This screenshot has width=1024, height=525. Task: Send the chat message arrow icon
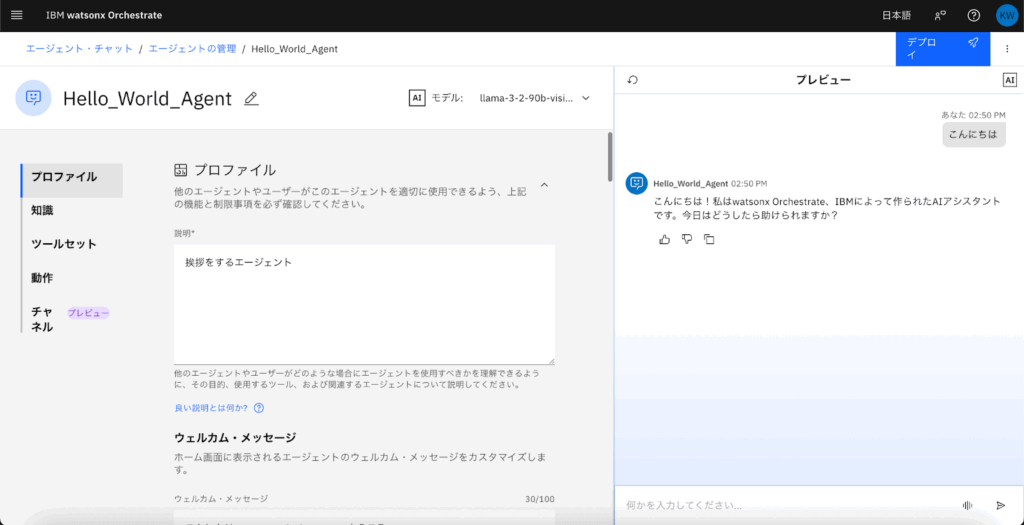(1000, 505)
